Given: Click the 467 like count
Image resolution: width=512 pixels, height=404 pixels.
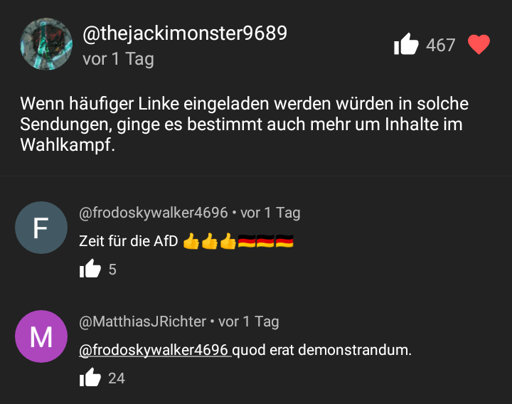Looking at the screenshot, I should (x=440, y=45).
